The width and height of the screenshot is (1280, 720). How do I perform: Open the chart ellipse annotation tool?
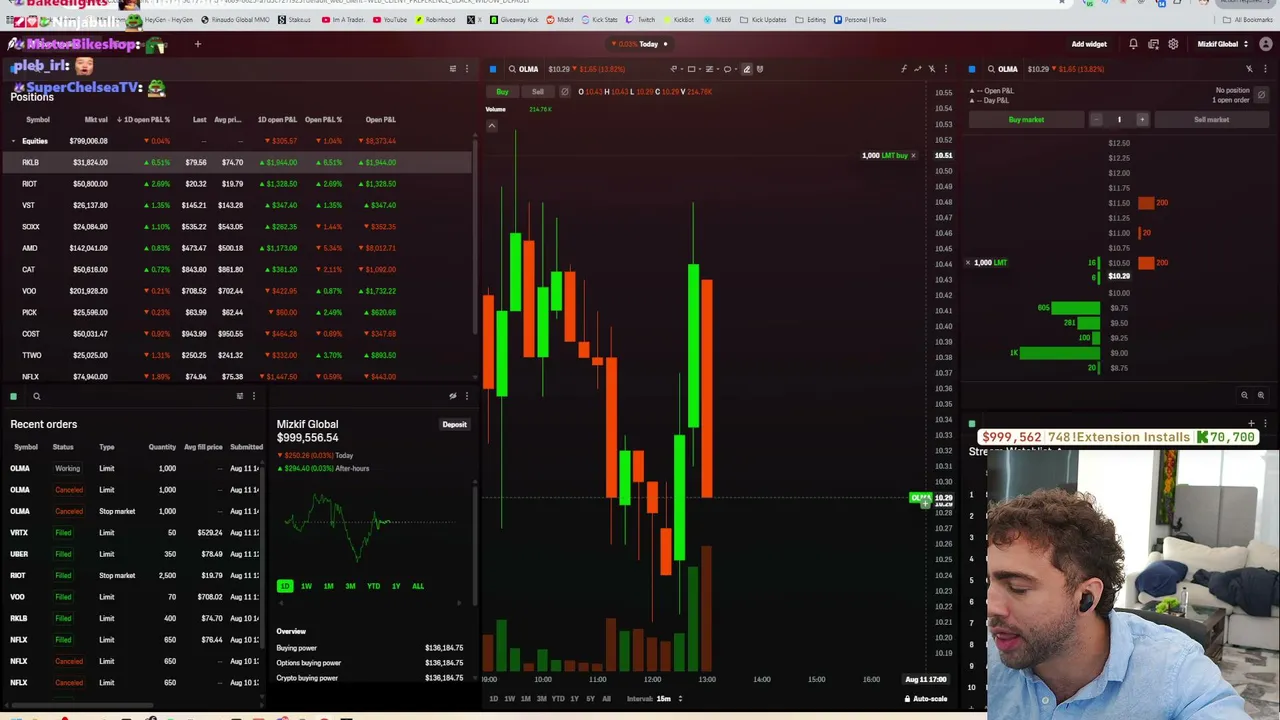[727, 69]
